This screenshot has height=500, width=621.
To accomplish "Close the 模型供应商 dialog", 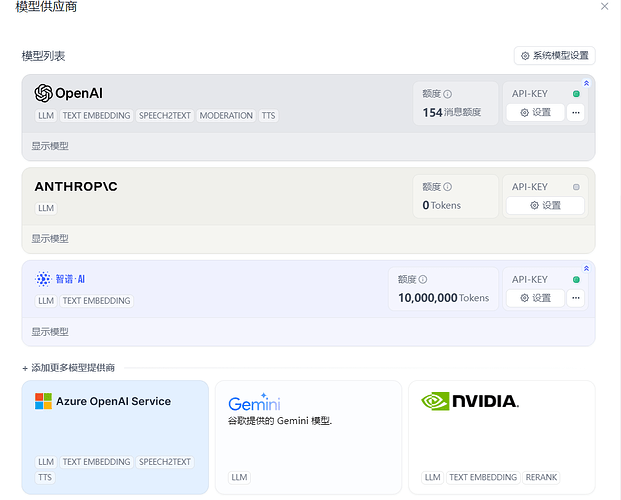I will [x=604, y=6].
